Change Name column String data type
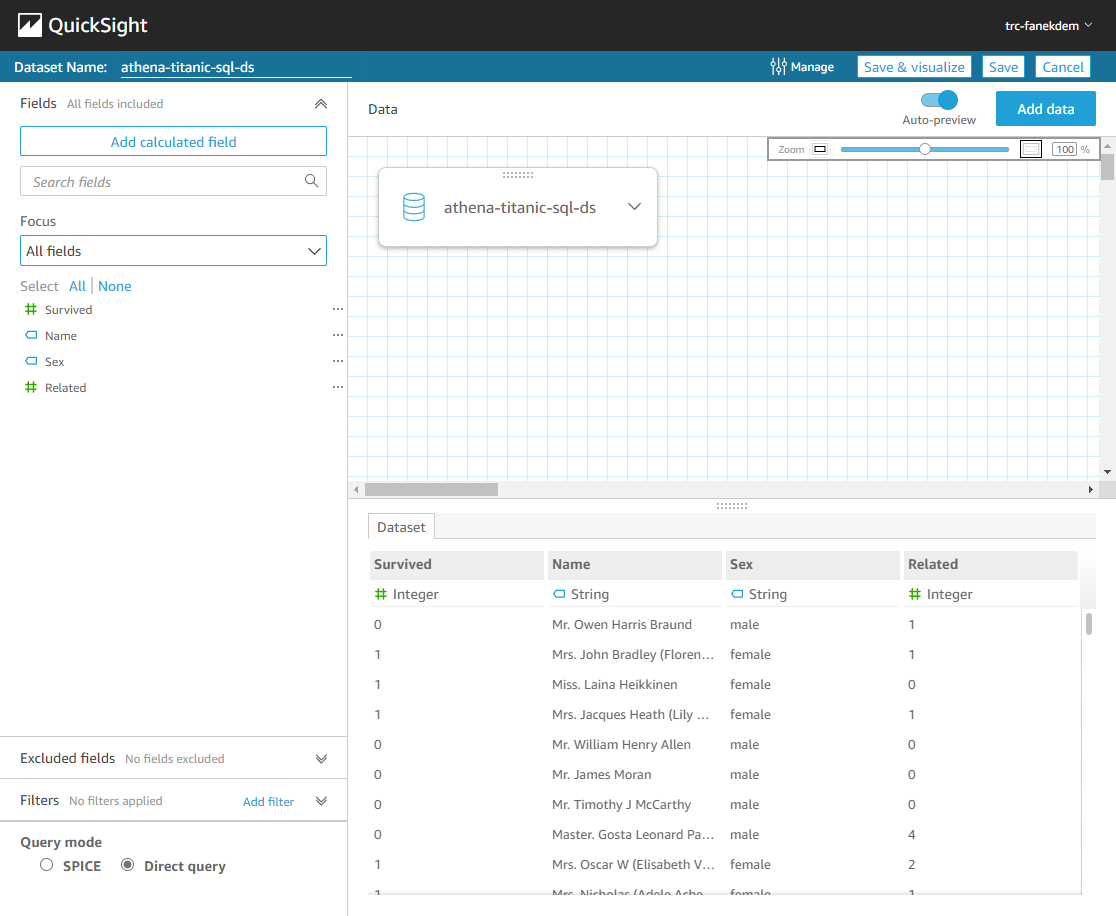1116x916 pixels. (581, 594)
